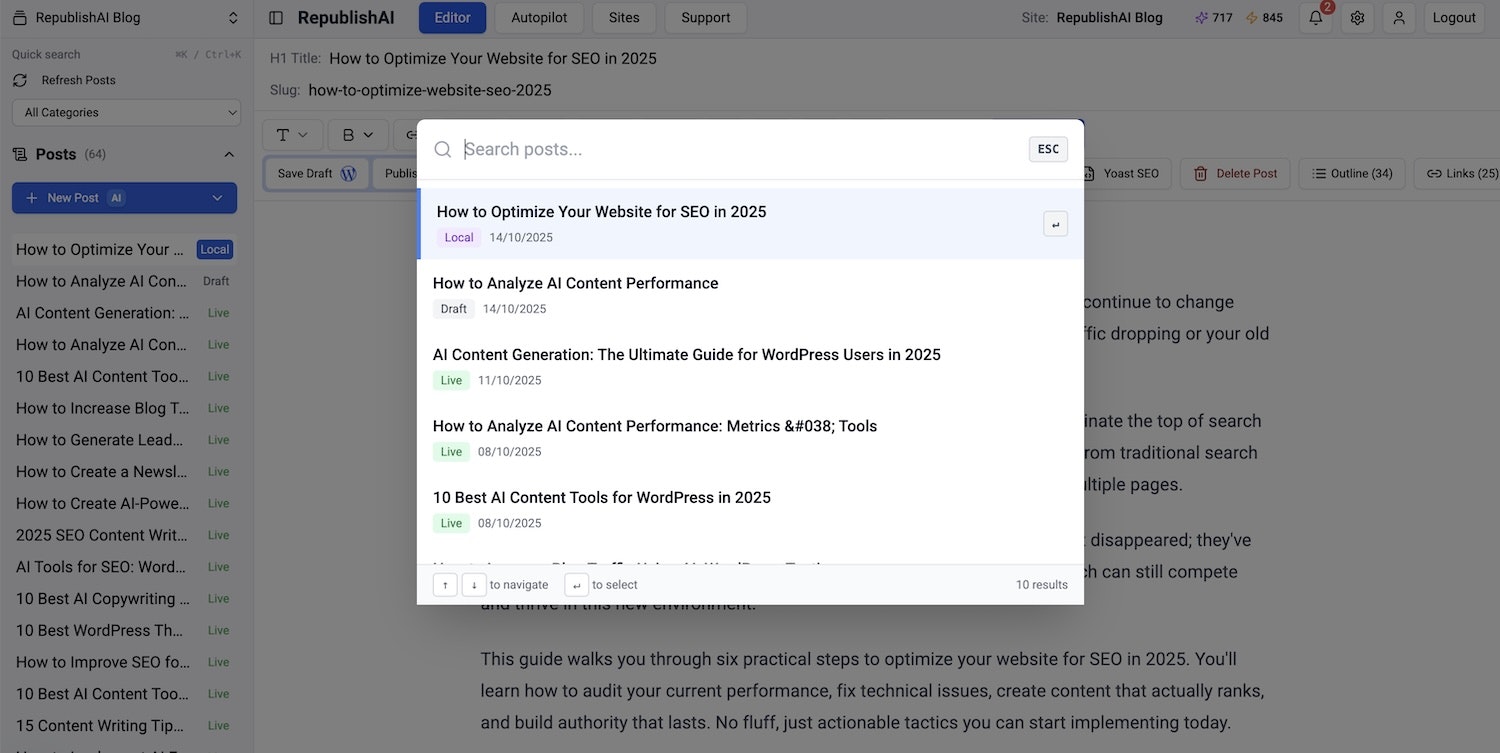This screenshot has width=1500, height=753.
Task: Focus the Search posts input field
Action: 740,149
